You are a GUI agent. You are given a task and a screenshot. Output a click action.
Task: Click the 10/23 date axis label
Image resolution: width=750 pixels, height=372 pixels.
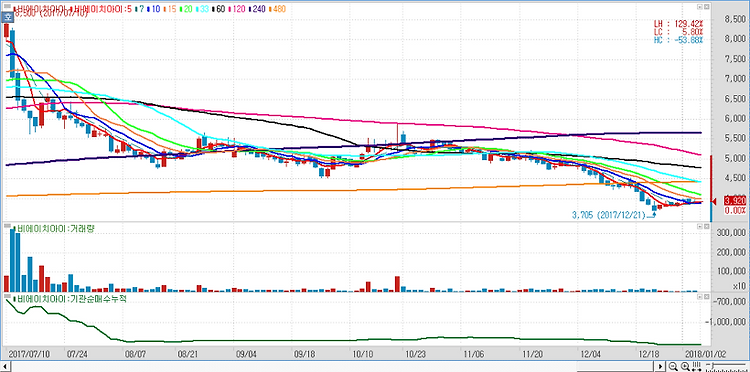point(415,354)
